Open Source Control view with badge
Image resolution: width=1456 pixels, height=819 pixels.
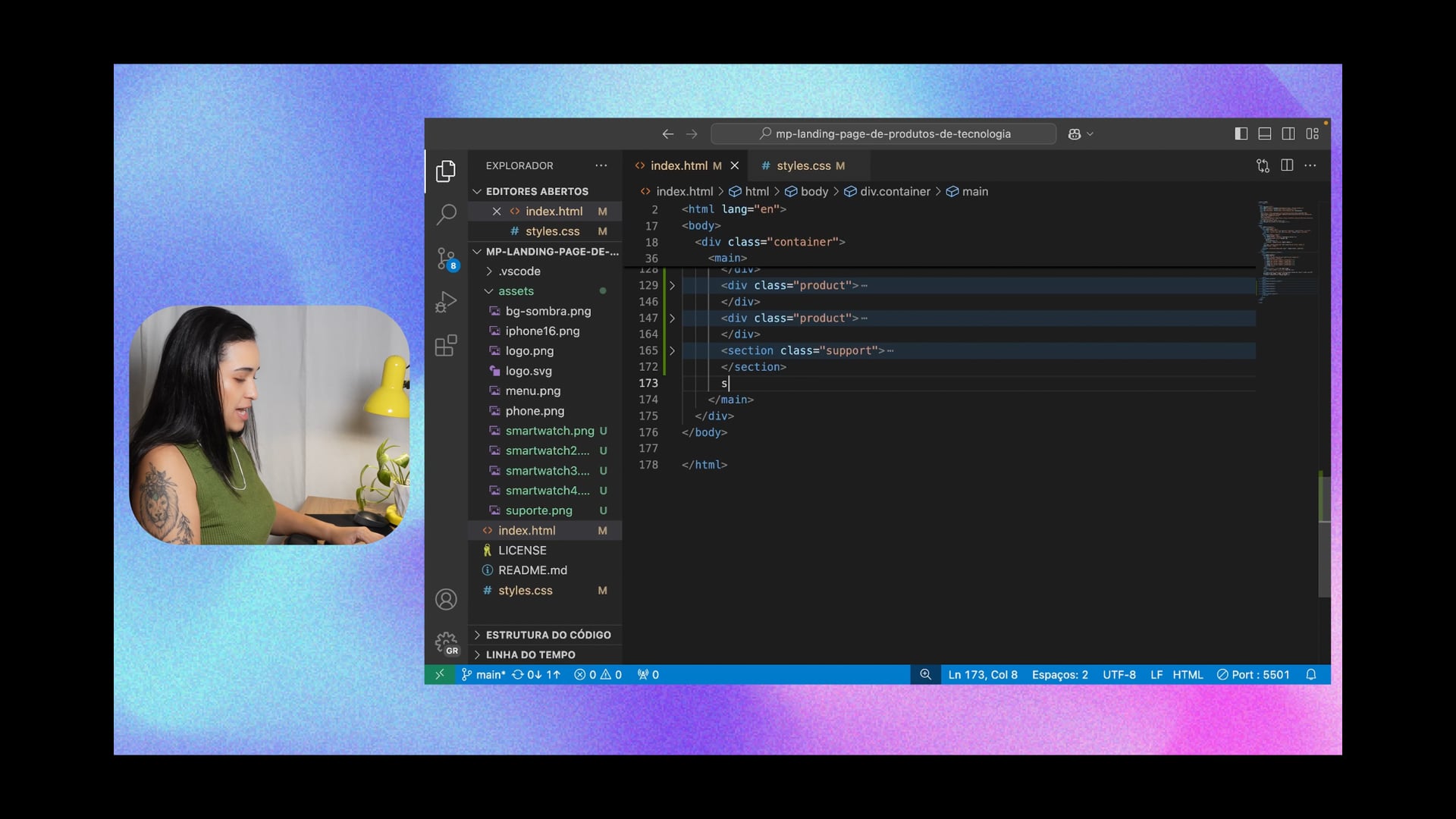click(446, 259)
